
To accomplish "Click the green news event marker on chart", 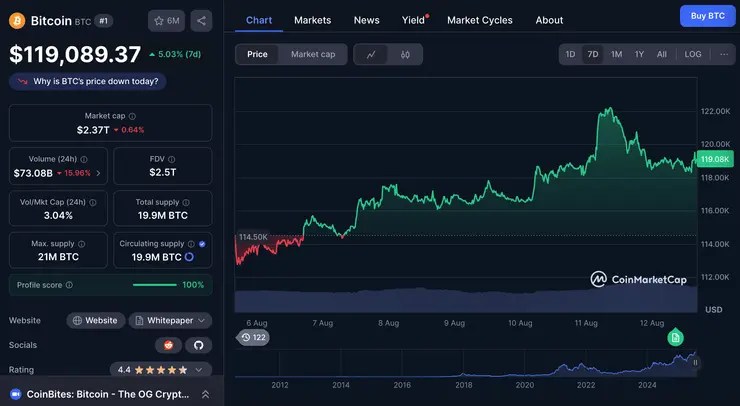I will 676,338.
